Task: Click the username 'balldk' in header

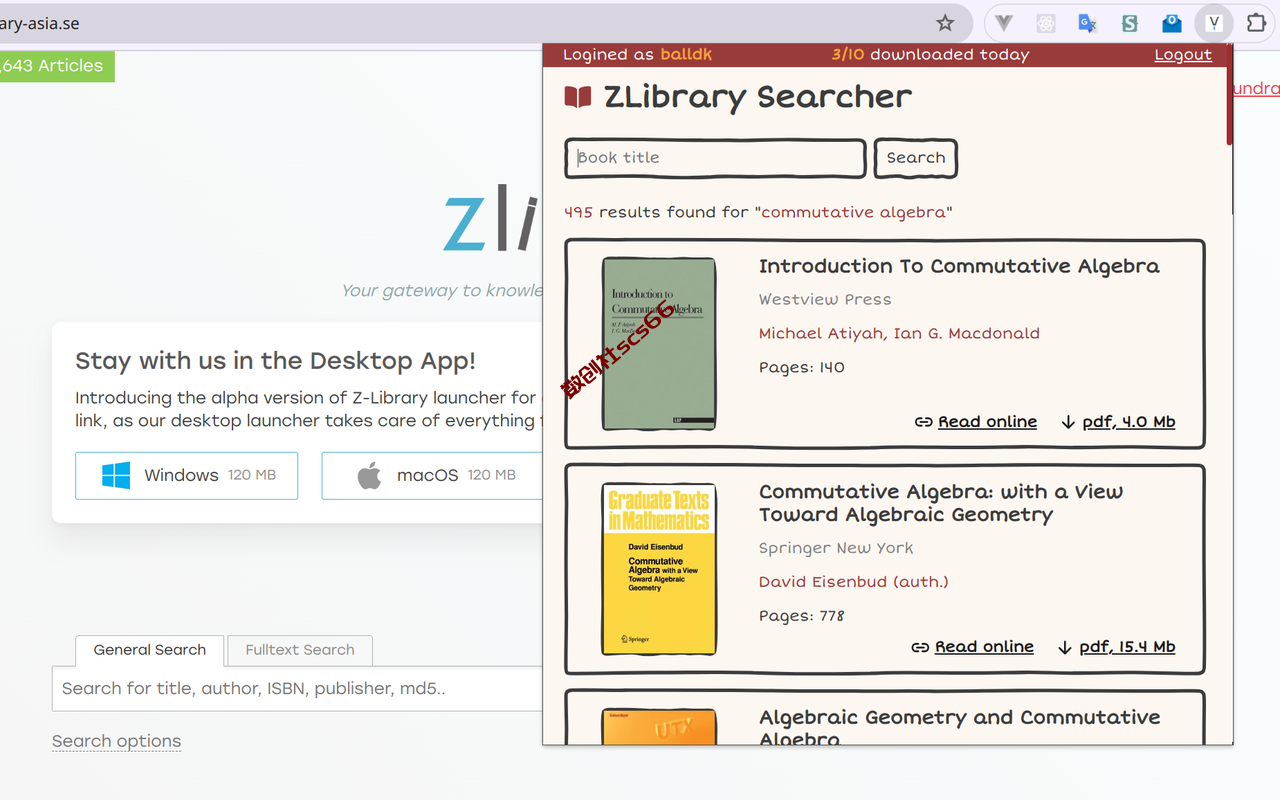Action: 686,55
